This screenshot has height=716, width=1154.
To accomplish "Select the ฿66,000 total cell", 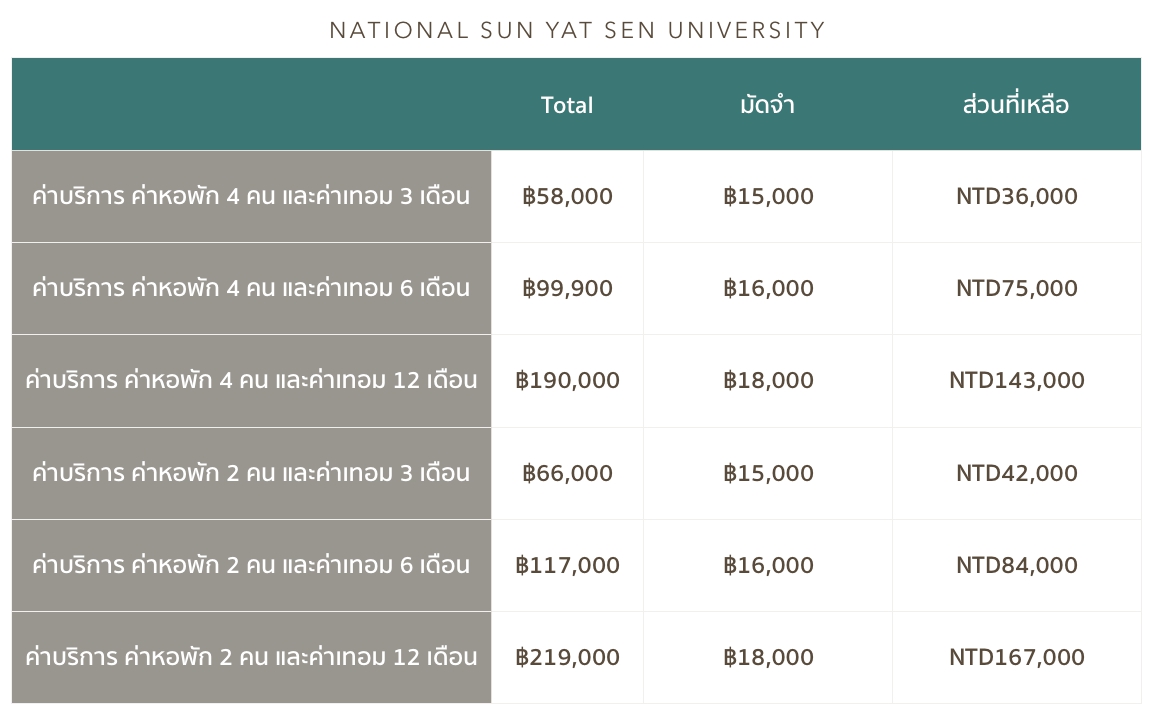I will [x=567, y=473].
